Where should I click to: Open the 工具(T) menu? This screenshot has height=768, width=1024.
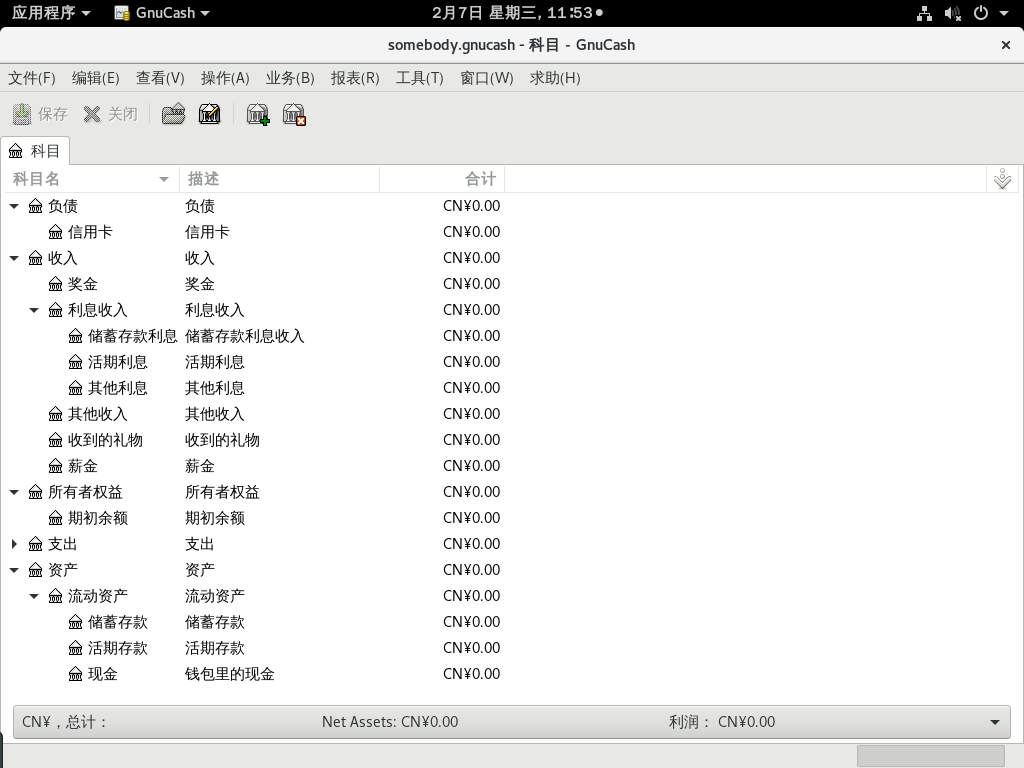(419, 78)
